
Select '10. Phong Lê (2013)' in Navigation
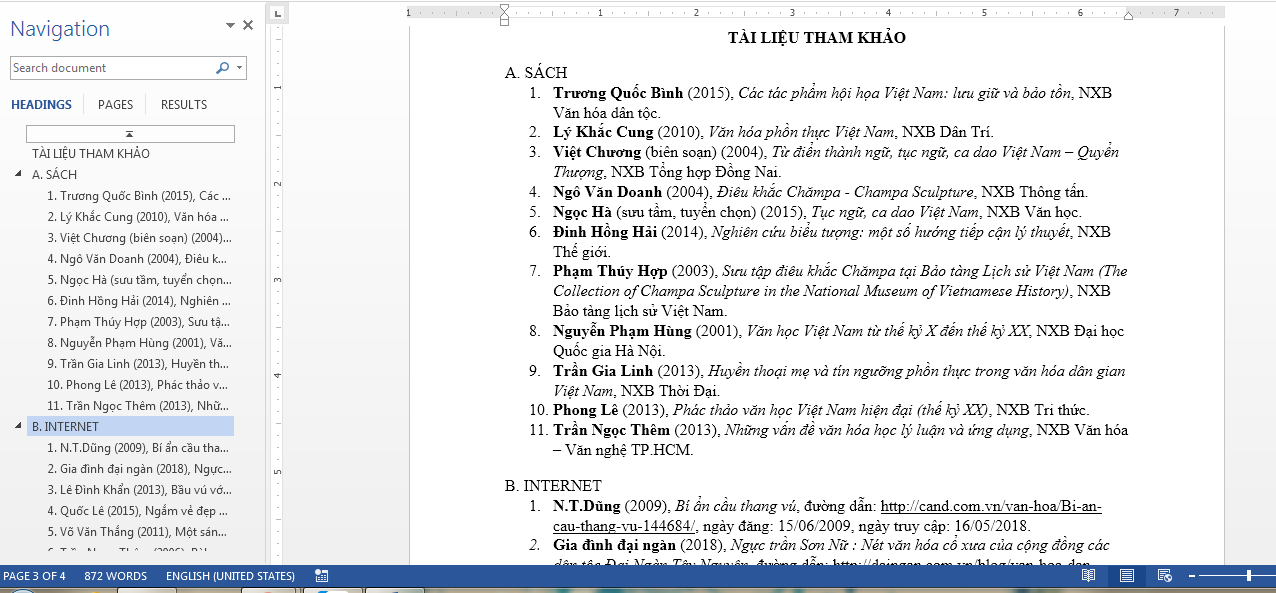pyautogui.click(x=139, y=385)
